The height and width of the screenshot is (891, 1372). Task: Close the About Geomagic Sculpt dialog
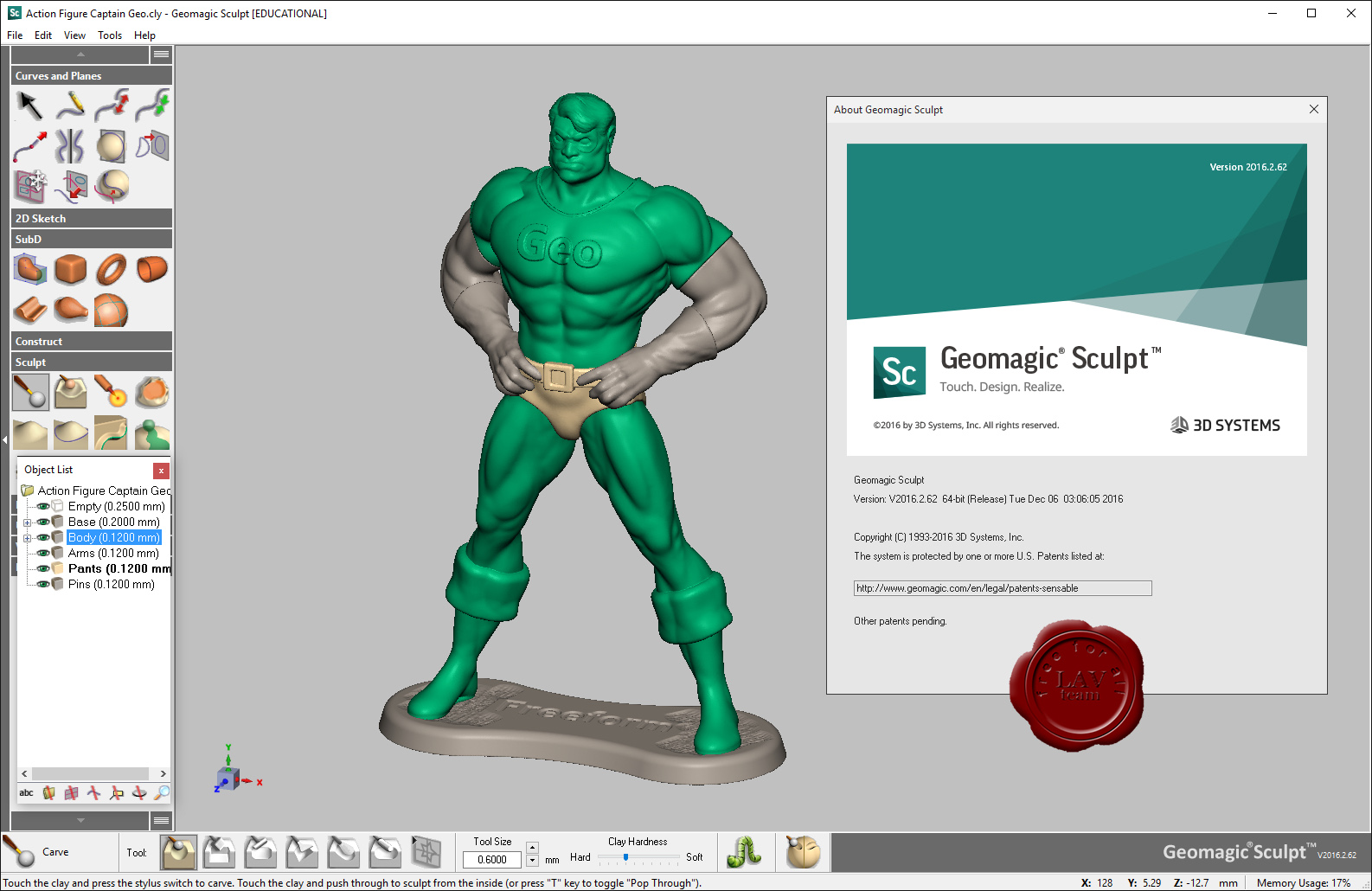(x=1313, y=109)
